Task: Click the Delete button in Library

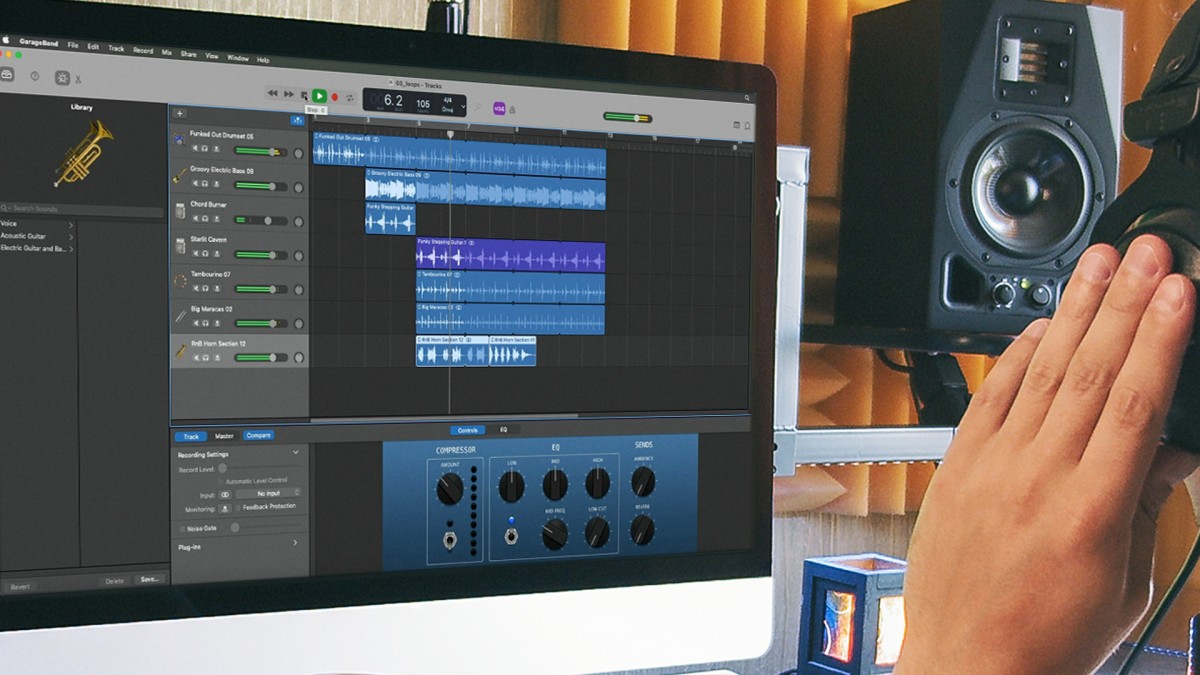Action: pyautogui.click(x=115, y=581)
